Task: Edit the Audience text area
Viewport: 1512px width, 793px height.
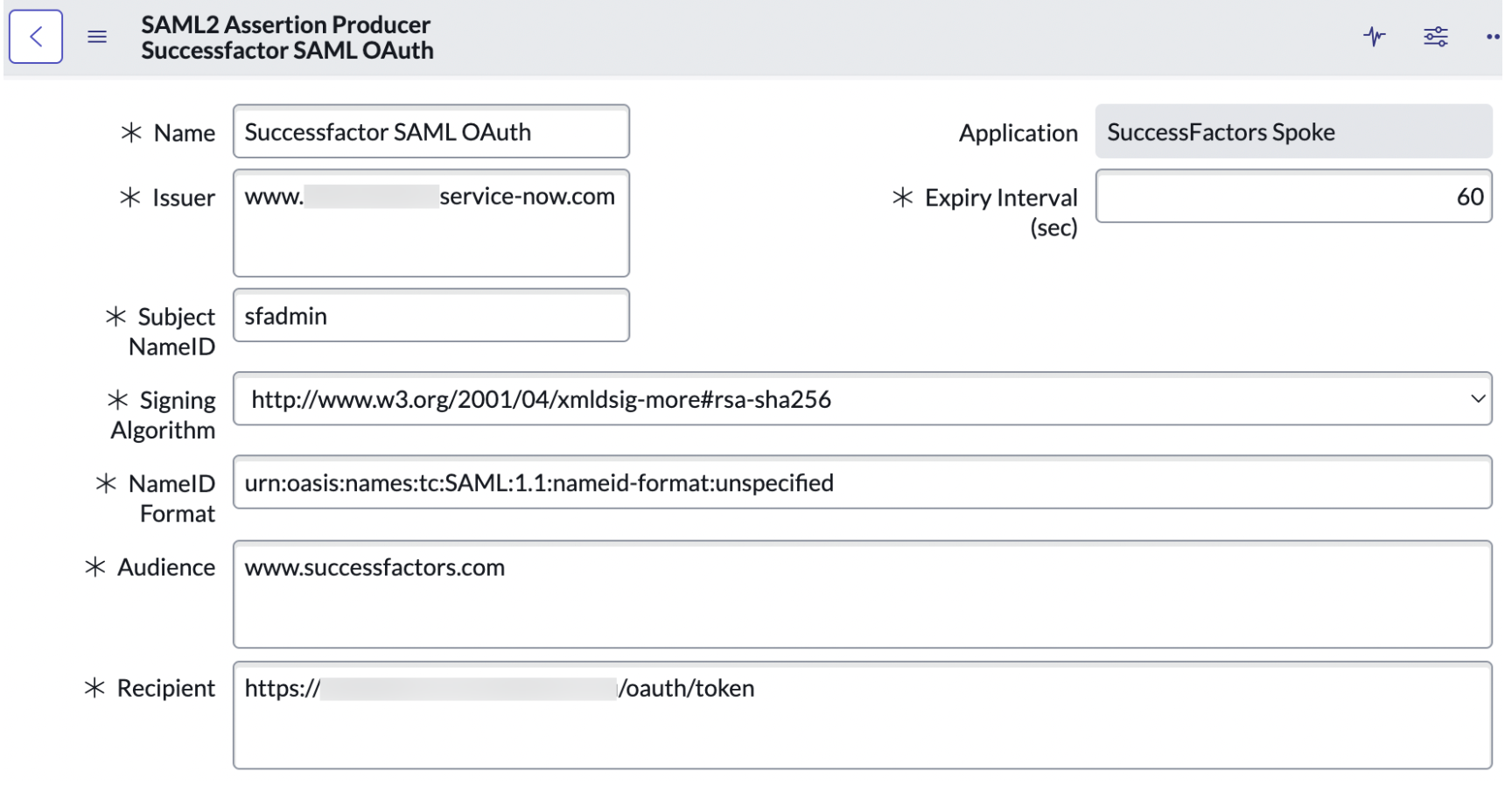Action: pos(863,594)
